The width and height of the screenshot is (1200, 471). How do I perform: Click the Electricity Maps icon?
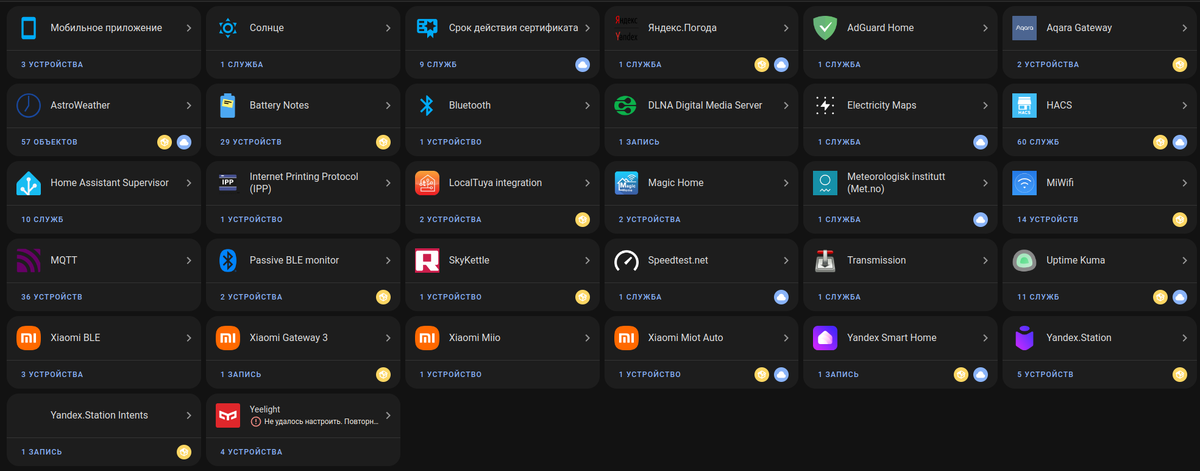tap(825, 105)
